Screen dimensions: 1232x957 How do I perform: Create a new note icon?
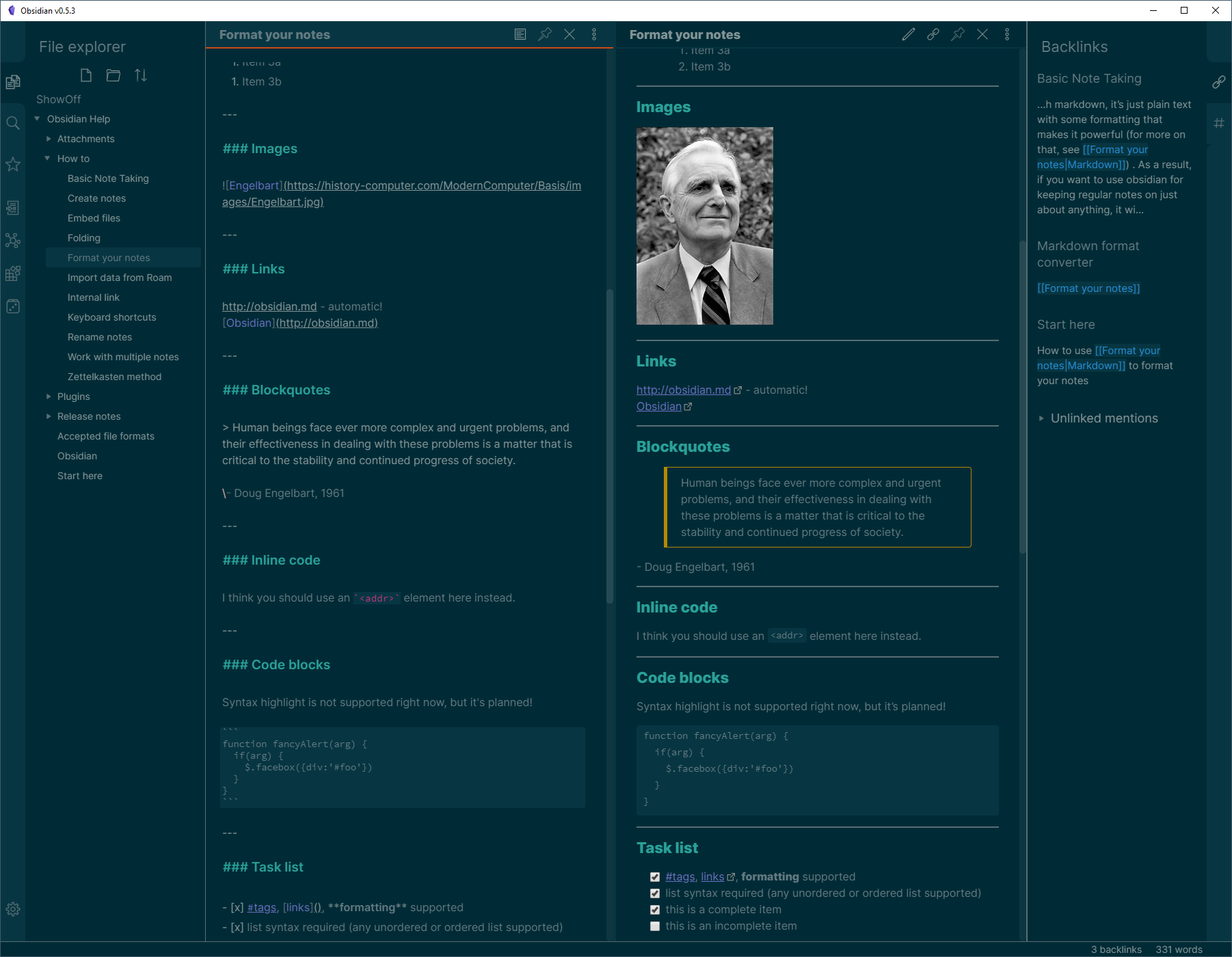pyautogui.click(x=86, y=75)
